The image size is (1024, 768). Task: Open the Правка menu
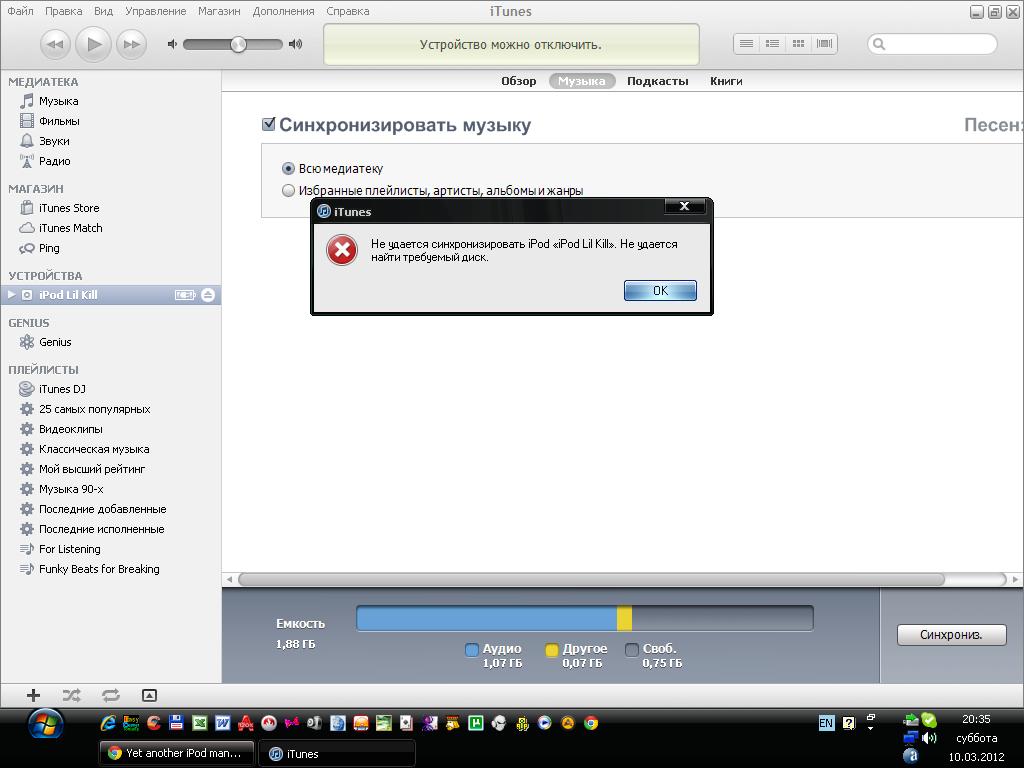[63, 11]
